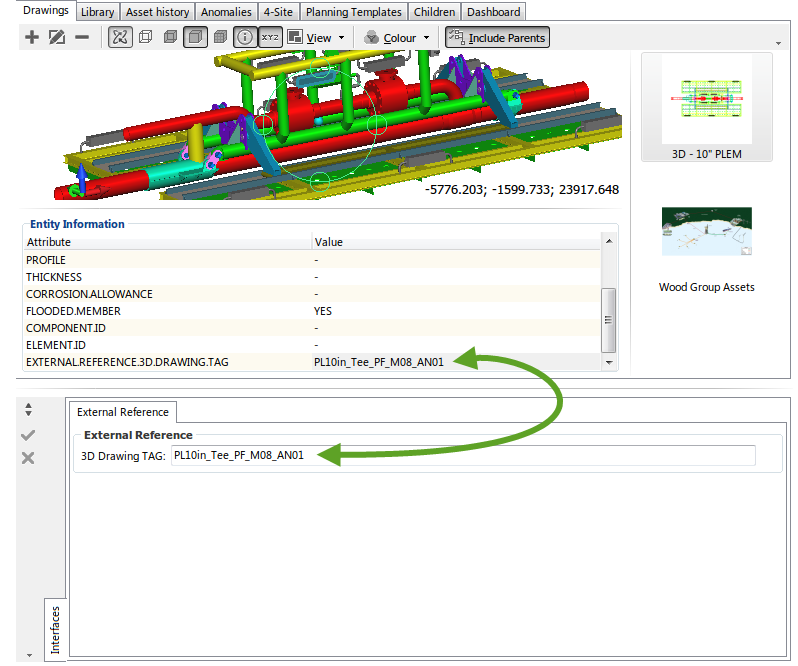Select the wireframe cube display mode

pyautogui.click(x=146, y=37)
